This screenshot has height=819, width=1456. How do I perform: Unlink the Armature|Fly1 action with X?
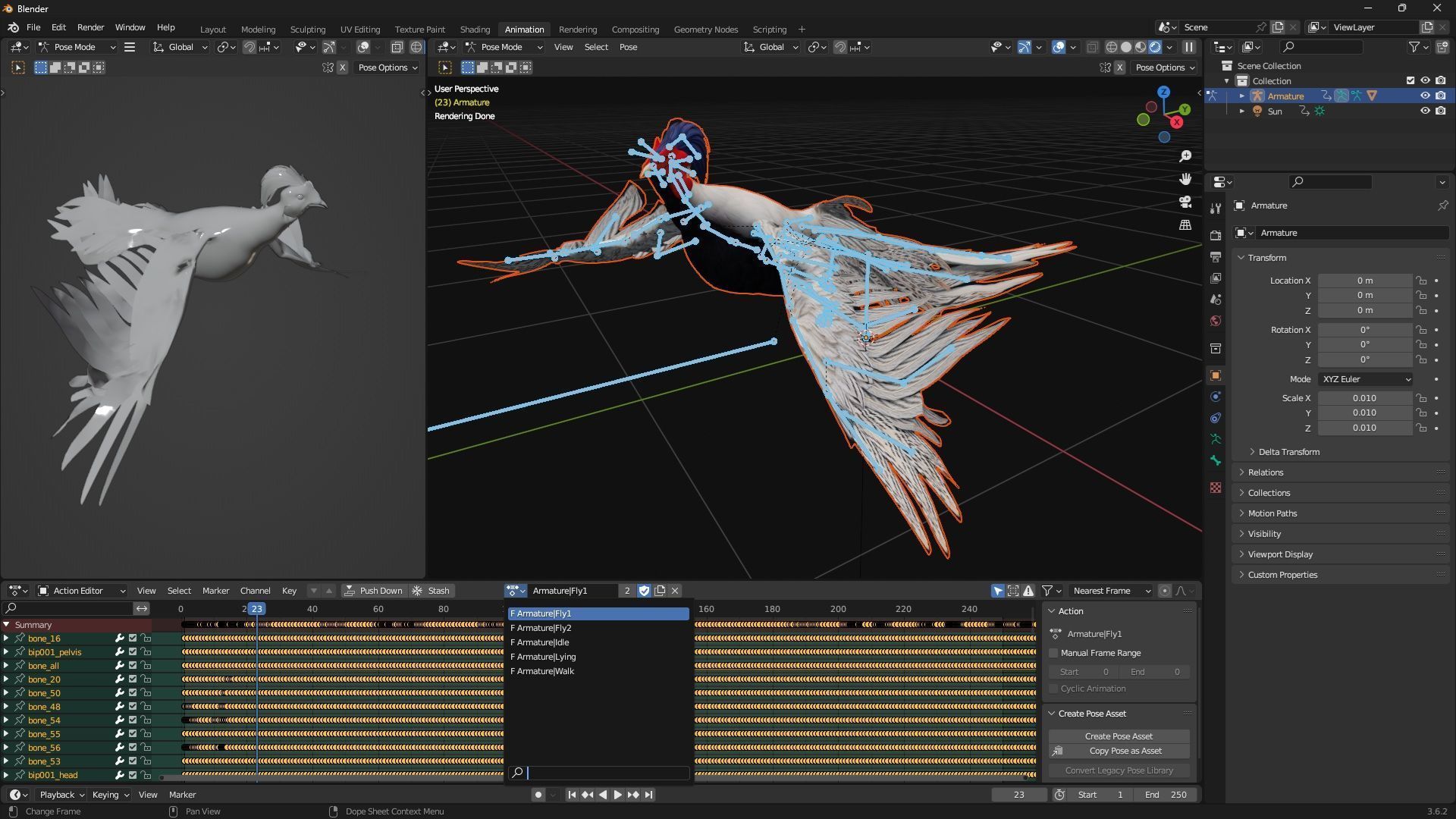[675, 591]
